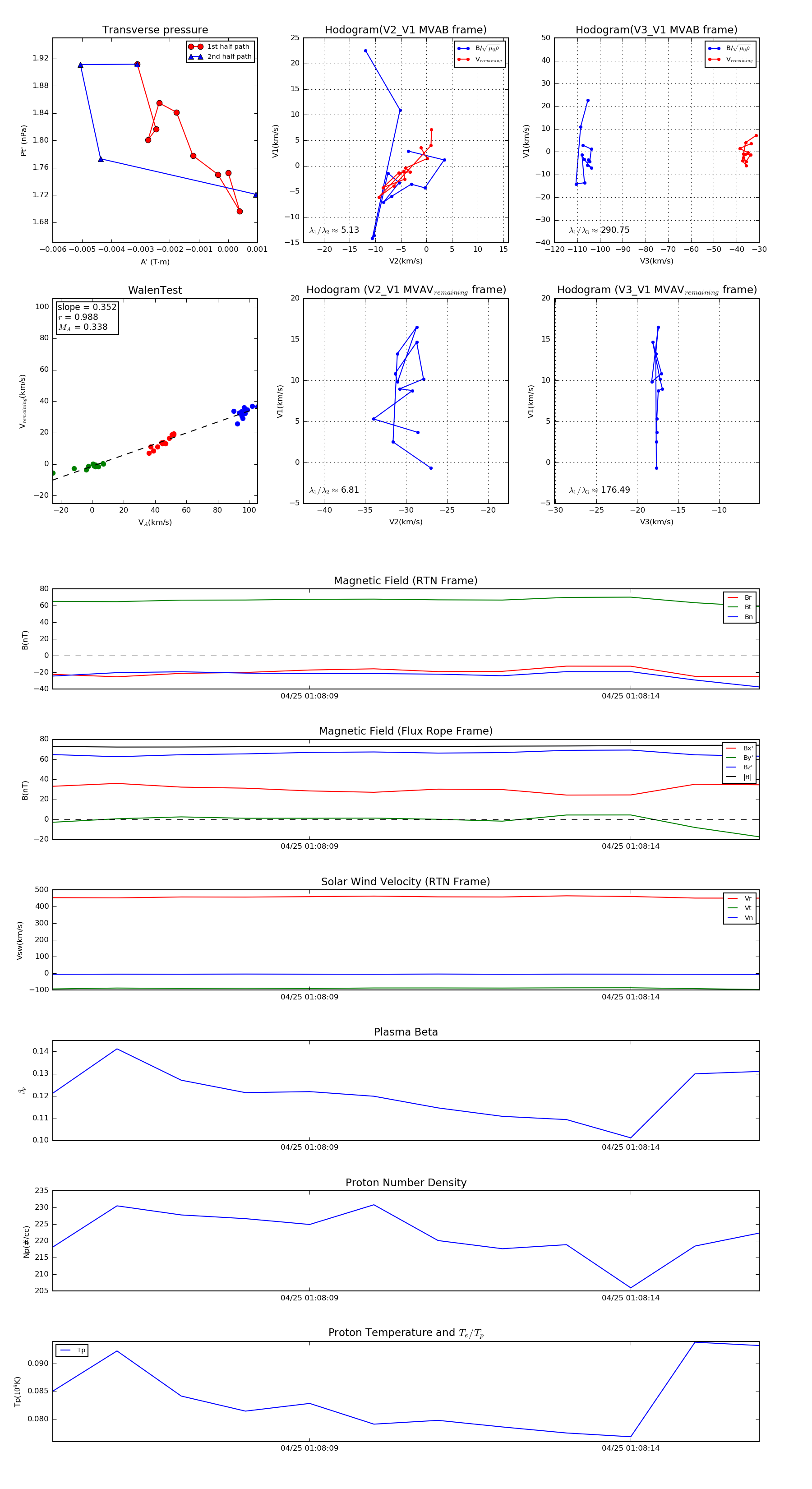Click the 'Np(#/cc)' axis label
Screen dimensions: 812x1489
[26, 1241]
